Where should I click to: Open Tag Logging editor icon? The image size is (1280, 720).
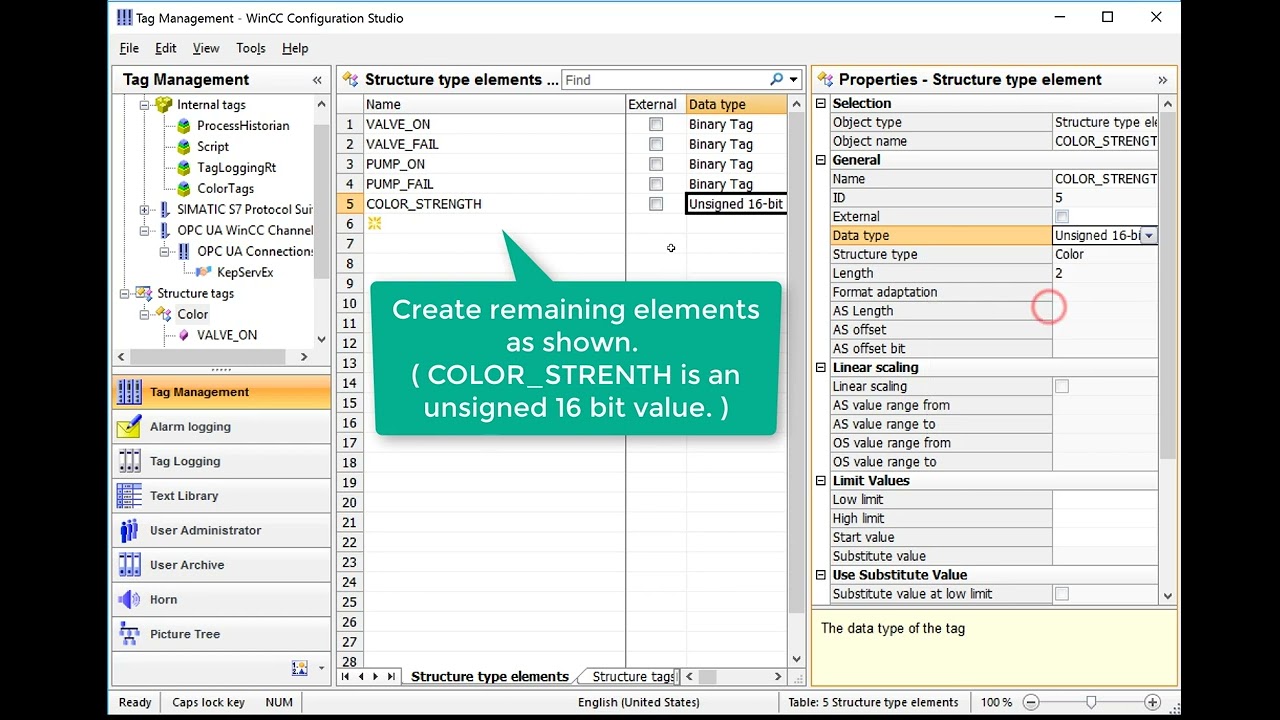(x=129, y=461)
